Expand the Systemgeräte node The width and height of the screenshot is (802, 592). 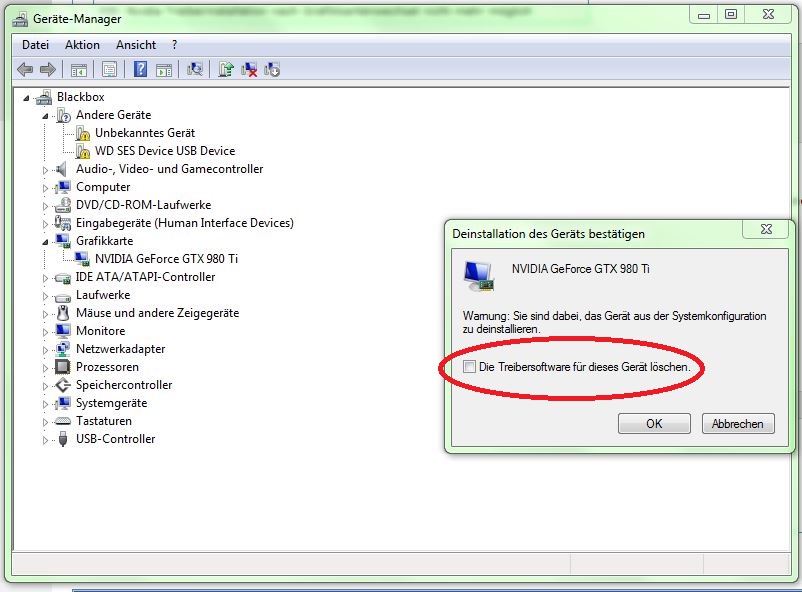pyautogui.click(x=45, y=404)
